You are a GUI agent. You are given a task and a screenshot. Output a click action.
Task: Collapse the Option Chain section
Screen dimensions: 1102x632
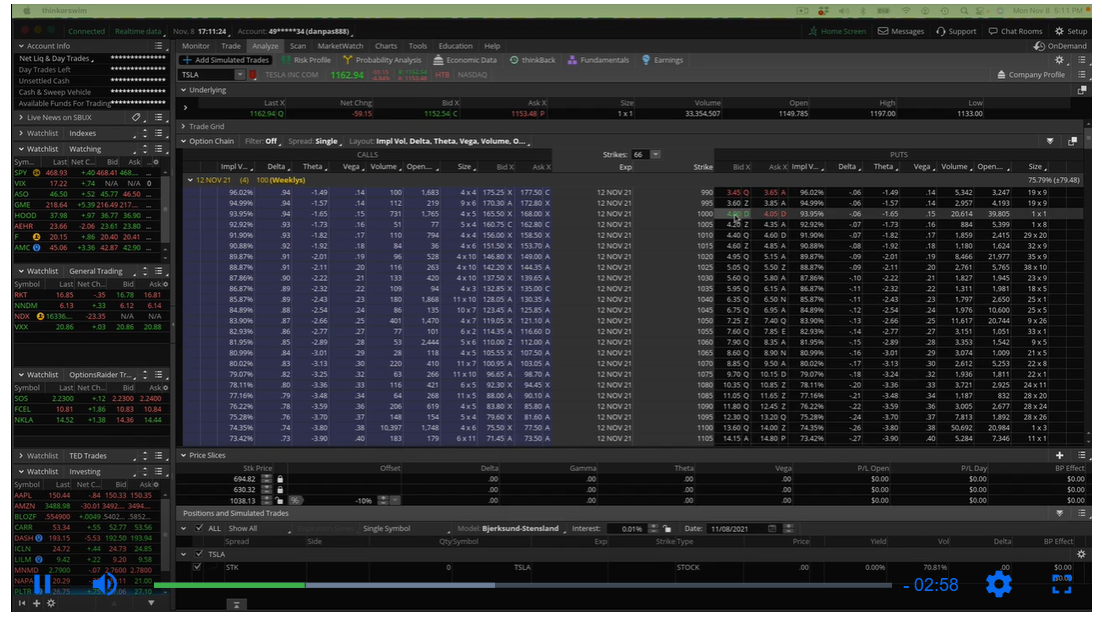[x=183, y=141]
